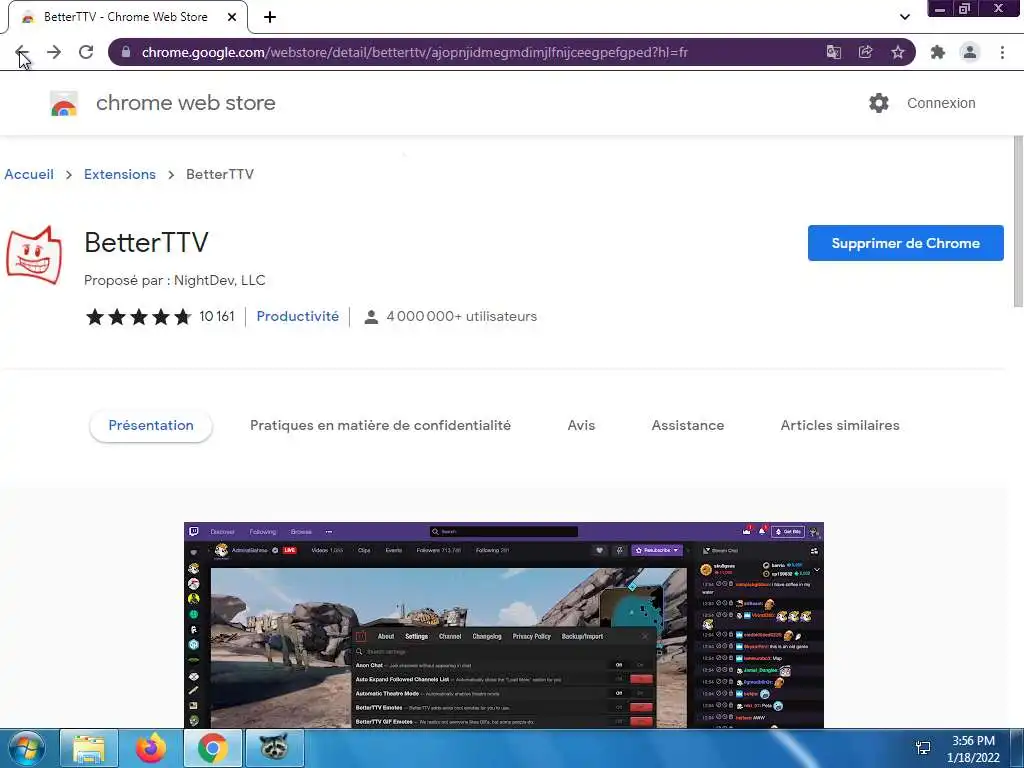Open the Assistance tab
This screenshot has height=768, width=1024.
(688, 425)
